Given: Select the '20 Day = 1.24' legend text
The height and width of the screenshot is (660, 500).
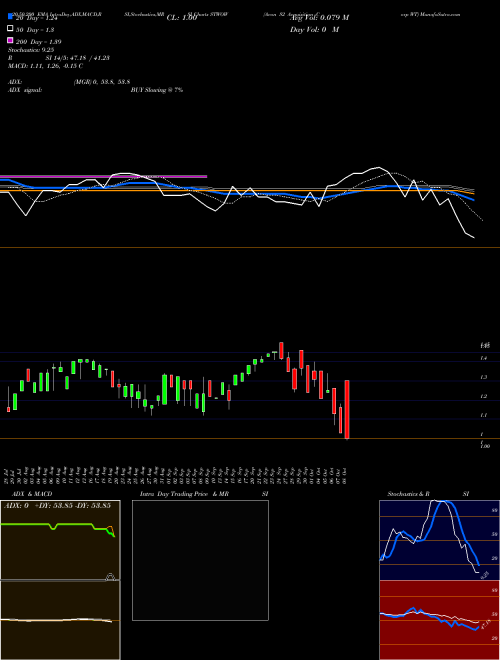Looking at the screenshot, I should pos(36,19).
